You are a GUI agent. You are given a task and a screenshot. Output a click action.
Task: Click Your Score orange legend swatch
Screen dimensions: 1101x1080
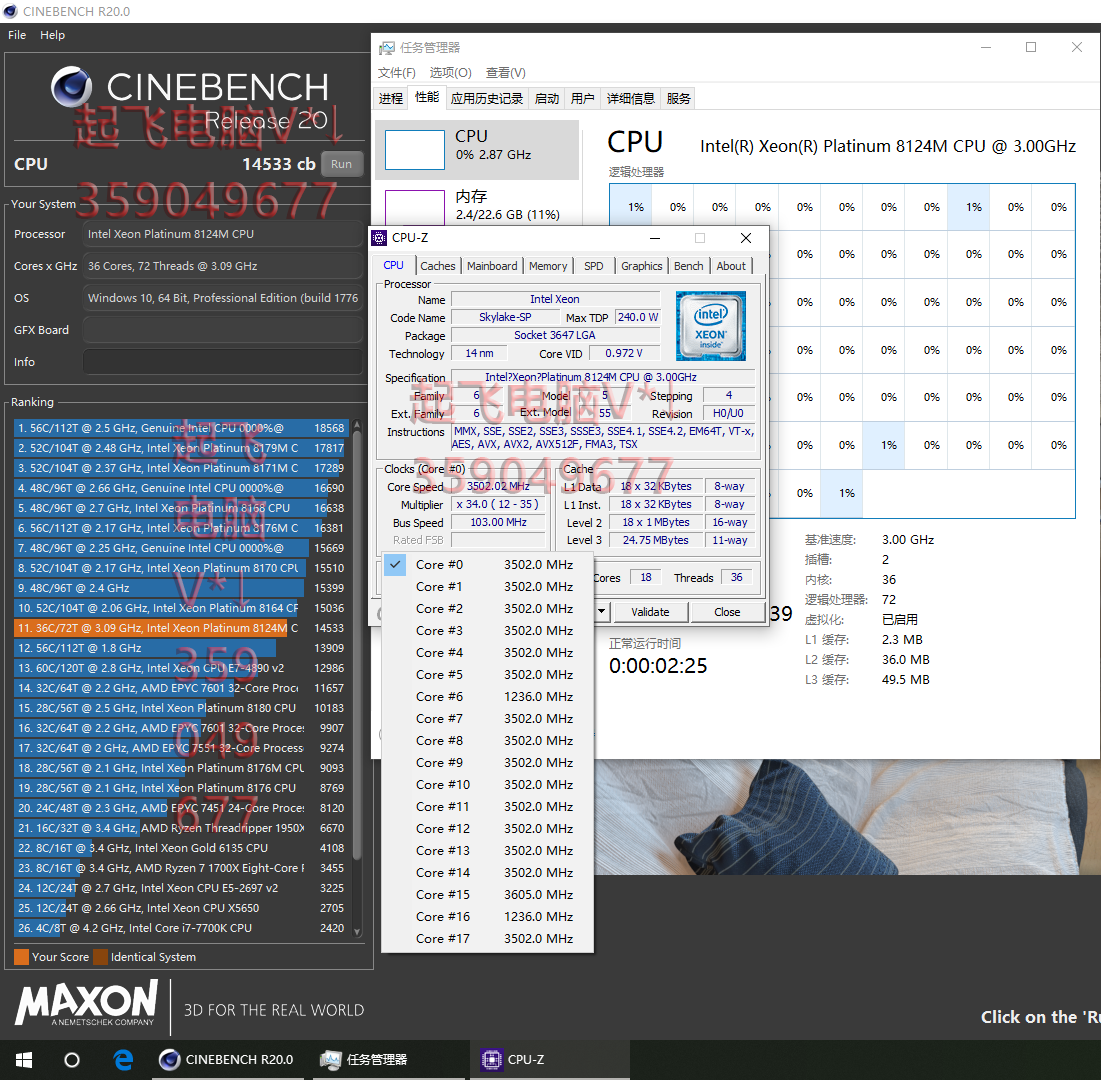[x=21, y=957]
